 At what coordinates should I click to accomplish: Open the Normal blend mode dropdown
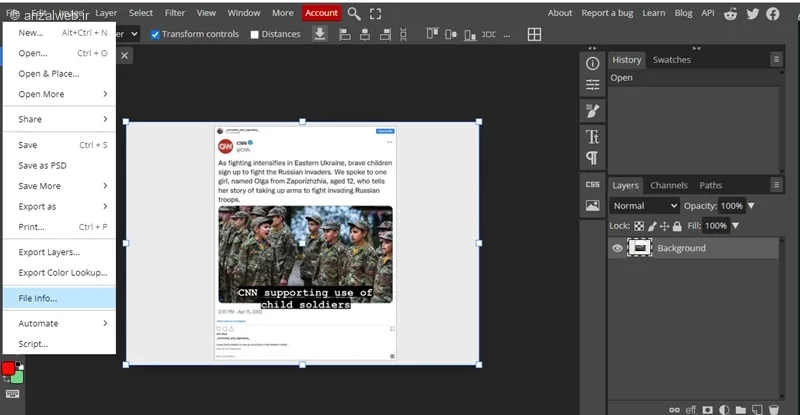point(645,206)
